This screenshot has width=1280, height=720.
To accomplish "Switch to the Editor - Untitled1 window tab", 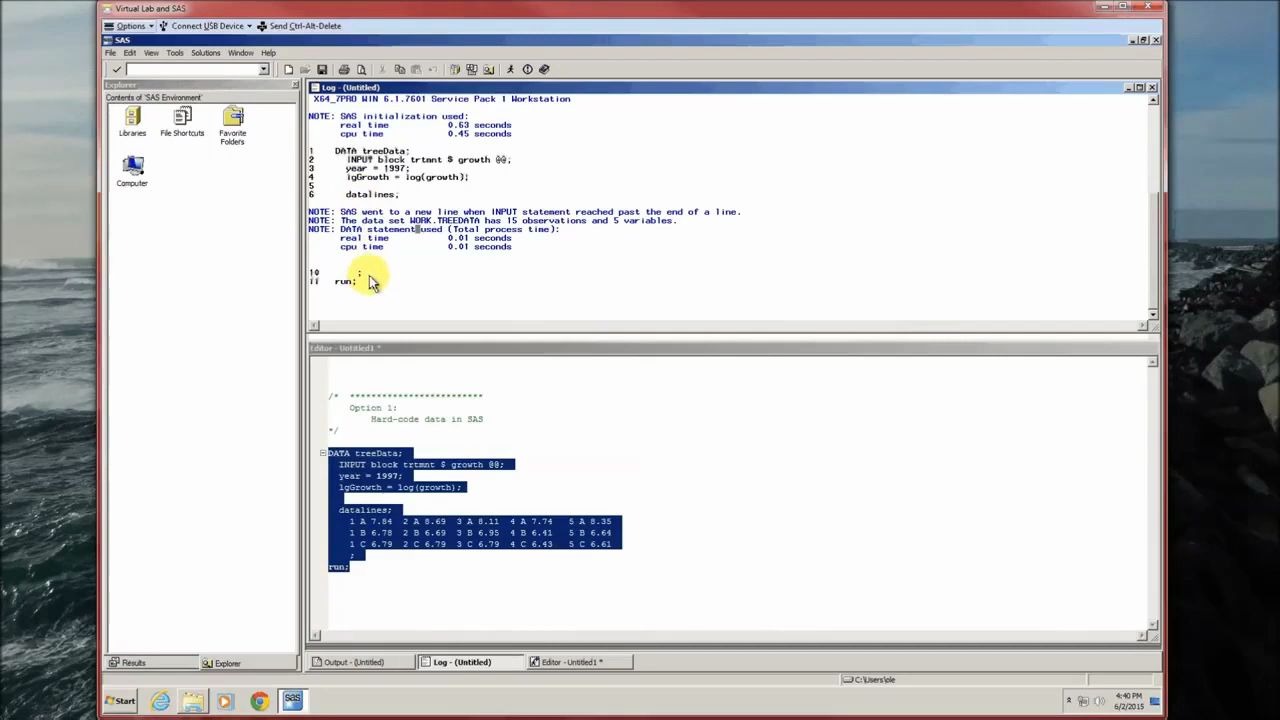I will (578, 662).
